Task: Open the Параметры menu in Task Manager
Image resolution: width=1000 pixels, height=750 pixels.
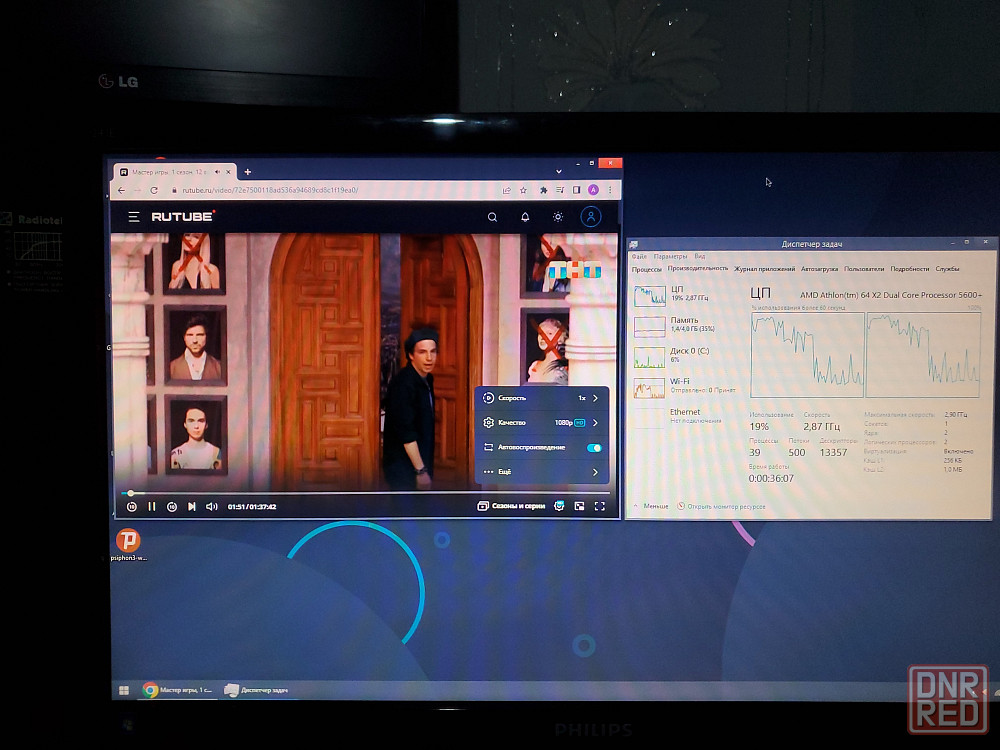Action: click(x=670, y=256)
